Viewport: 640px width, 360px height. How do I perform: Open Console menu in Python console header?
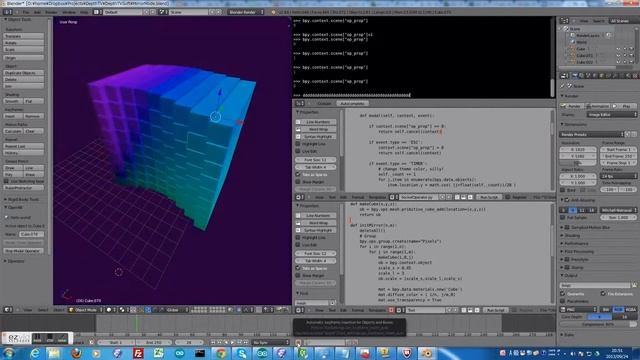point(324,103)
